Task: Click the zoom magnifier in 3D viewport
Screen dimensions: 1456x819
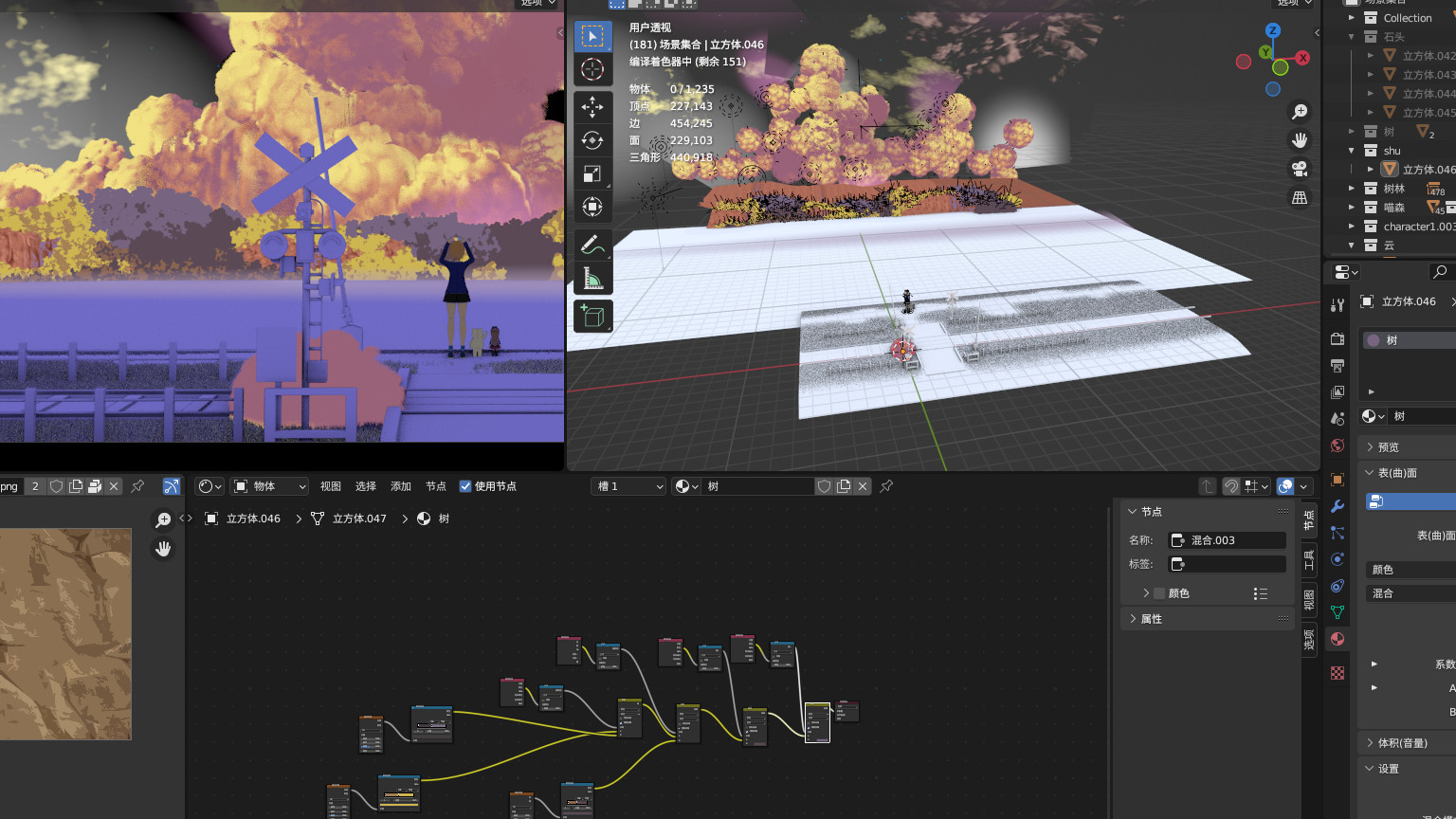Action: pos(1300,112)
